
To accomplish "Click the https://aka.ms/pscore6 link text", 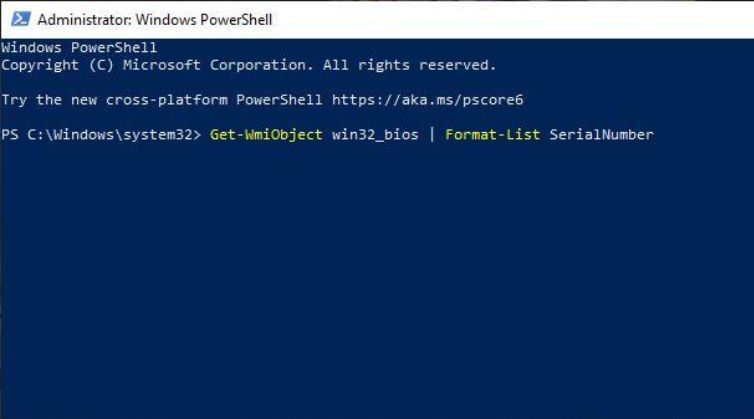I will click(x=427, y=100).
